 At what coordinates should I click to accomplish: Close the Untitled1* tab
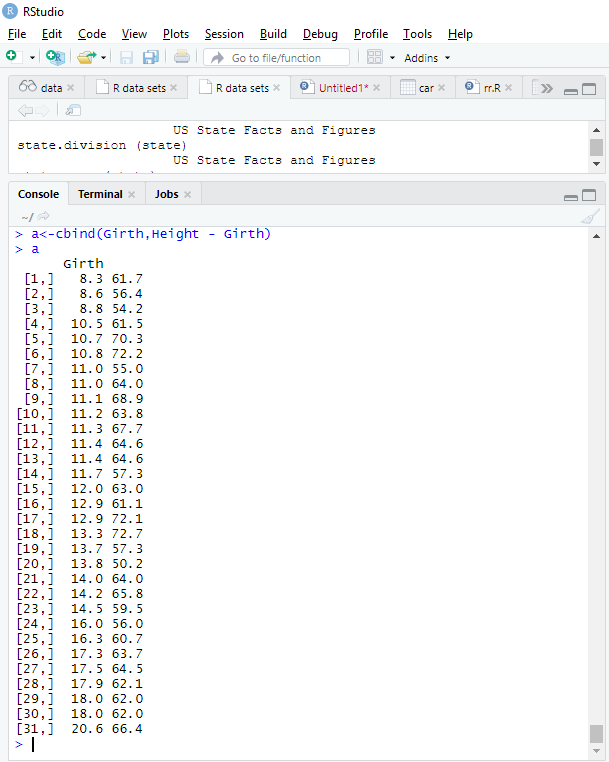pyautogui.click(x=377, y=87)
